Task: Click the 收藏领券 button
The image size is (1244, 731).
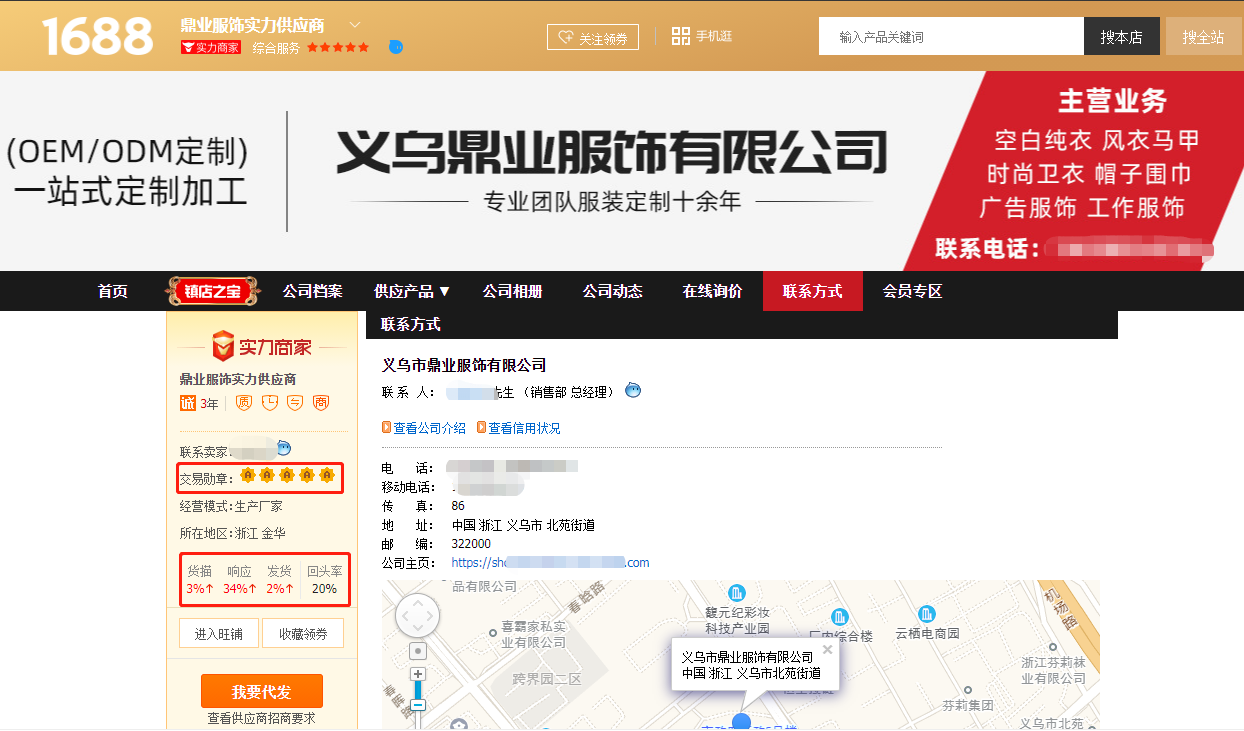Action: (x=303, y=633)
